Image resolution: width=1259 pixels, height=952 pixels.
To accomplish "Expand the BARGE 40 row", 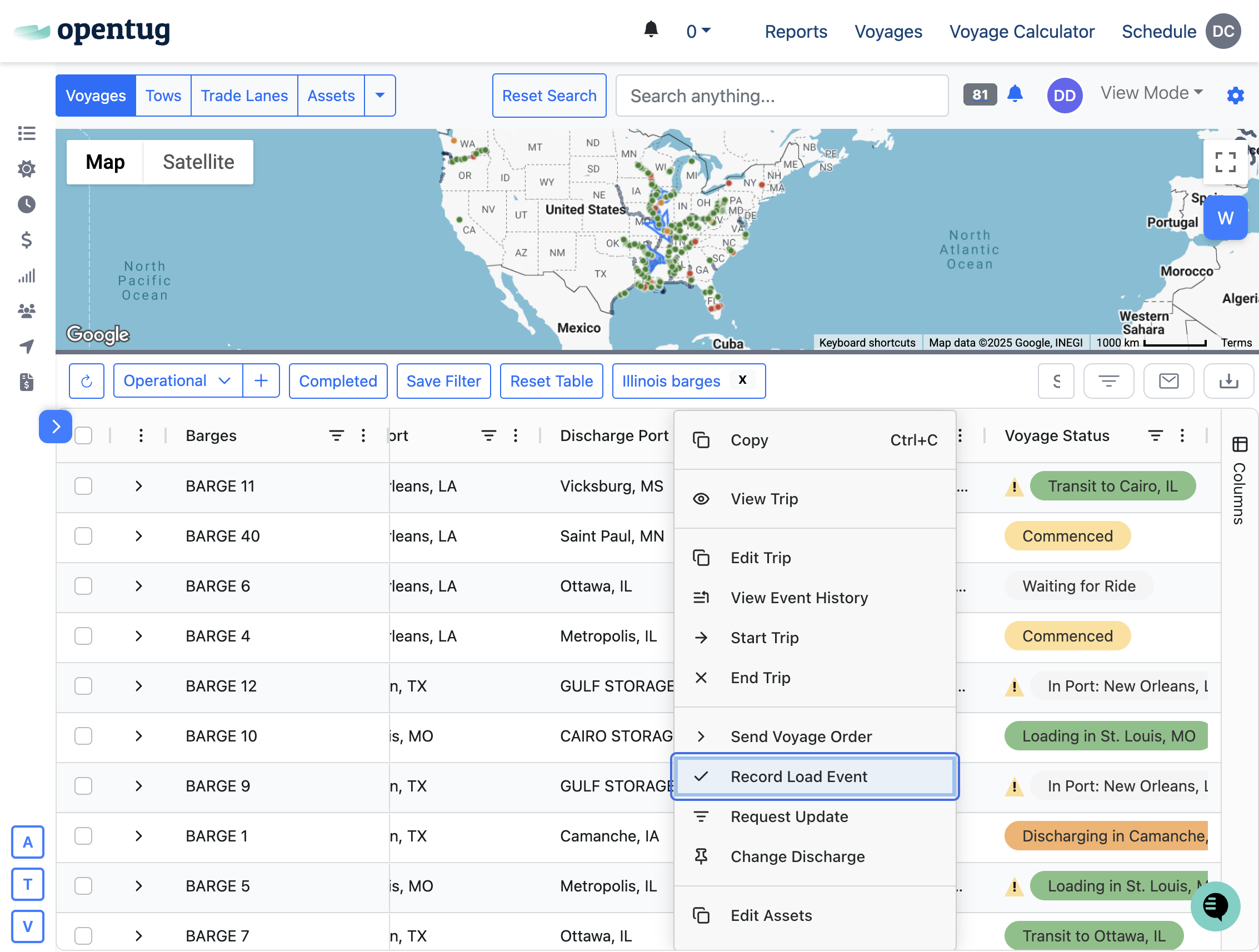I will [139, 536].
